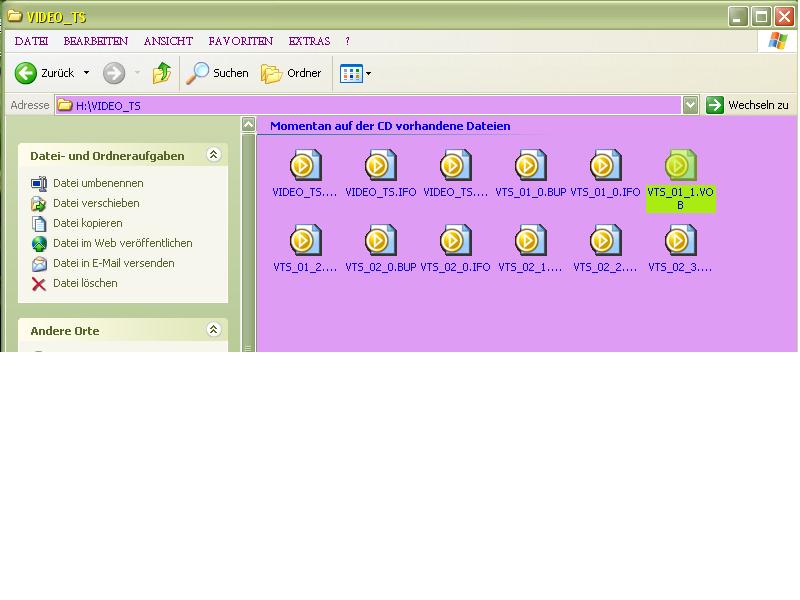Image resolution: width=800 pixels, height=600 pixels.
Task: Select the VTS_02_3.... file icon
Action: click(x=680, y=240)
